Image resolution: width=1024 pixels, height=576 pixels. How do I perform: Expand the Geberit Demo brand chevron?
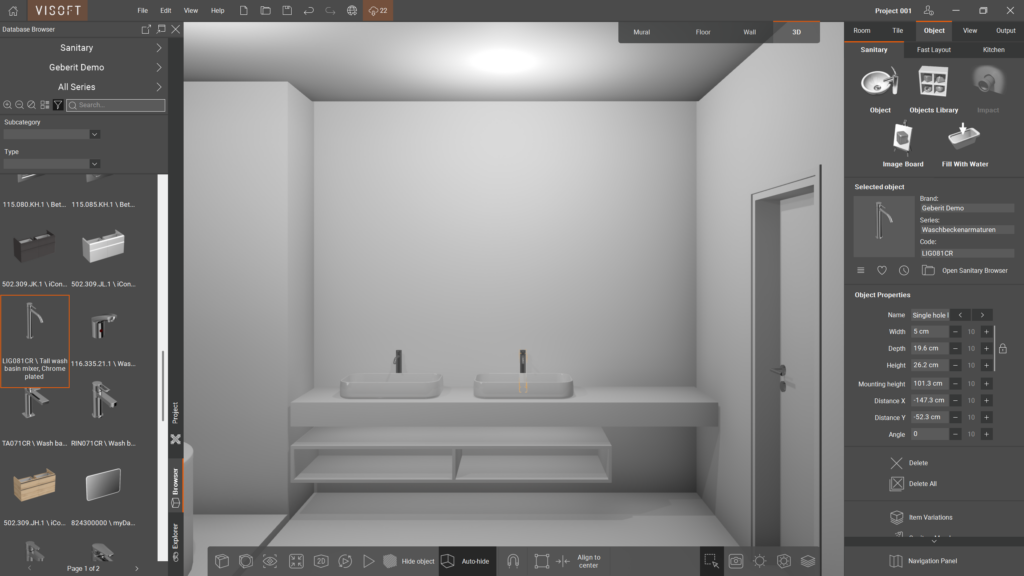coord(159,67)
